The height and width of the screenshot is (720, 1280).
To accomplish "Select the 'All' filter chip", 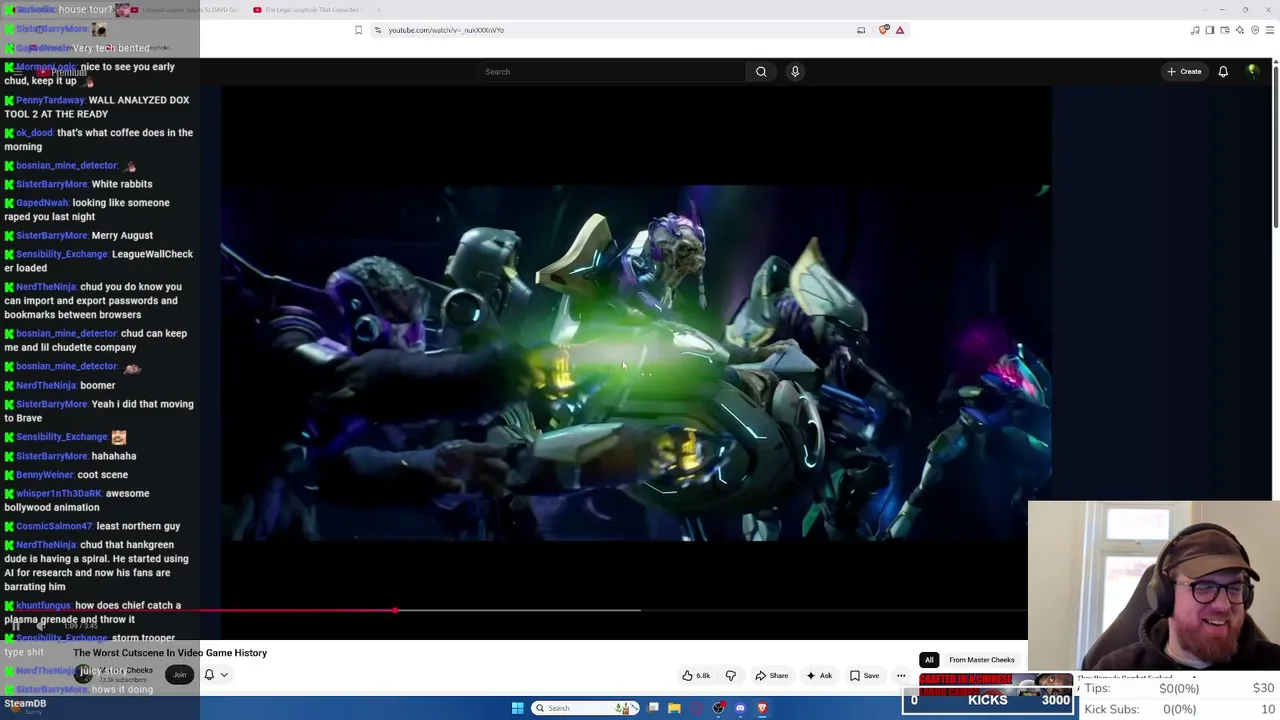I will point(929,660).
